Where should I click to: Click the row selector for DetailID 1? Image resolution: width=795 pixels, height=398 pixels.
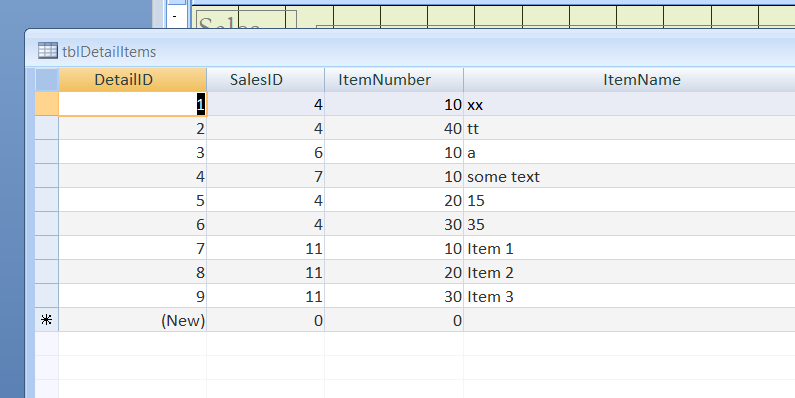click(47, 104)
